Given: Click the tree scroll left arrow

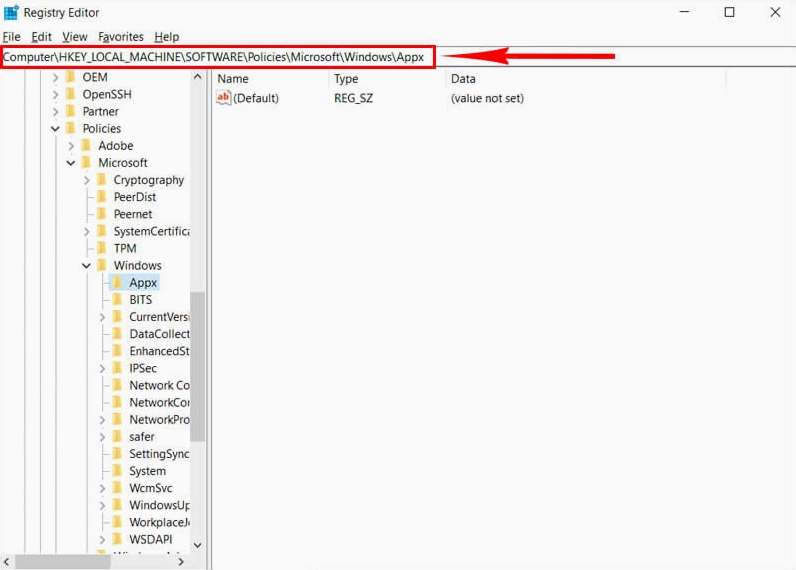Looking at the screenshot, I should click(7, 561).
